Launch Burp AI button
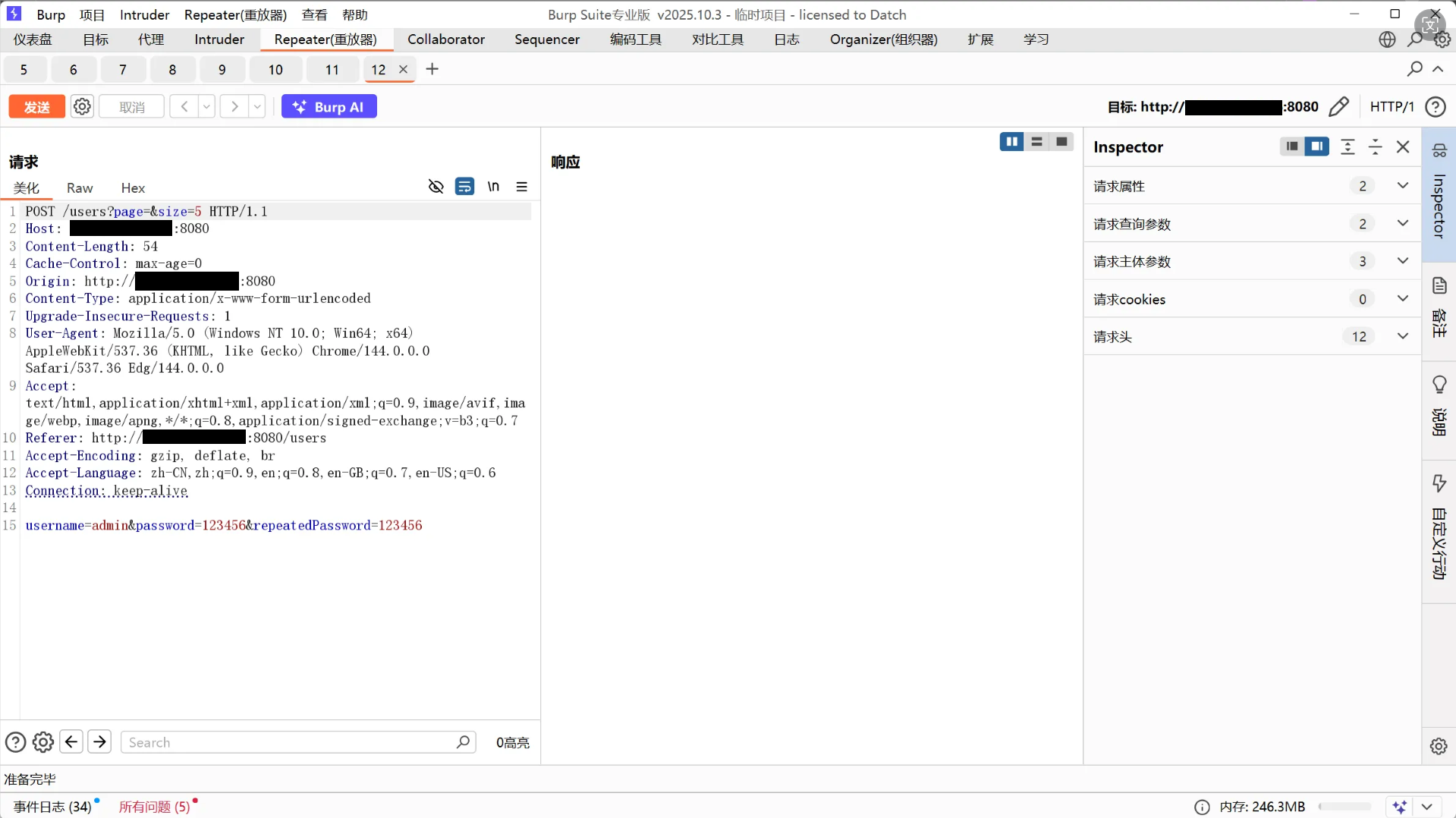1456x818 pixels. tap(329, 107)
